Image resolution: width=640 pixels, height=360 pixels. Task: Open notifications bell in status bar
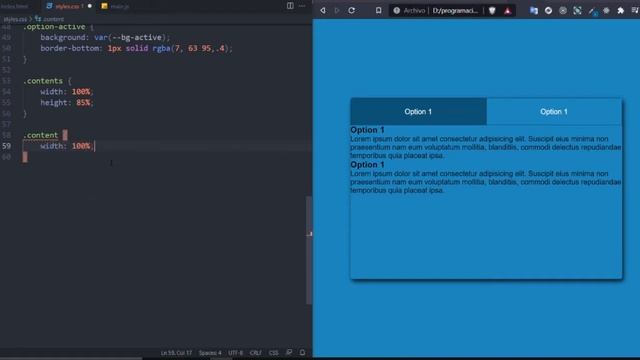(302, 352)
